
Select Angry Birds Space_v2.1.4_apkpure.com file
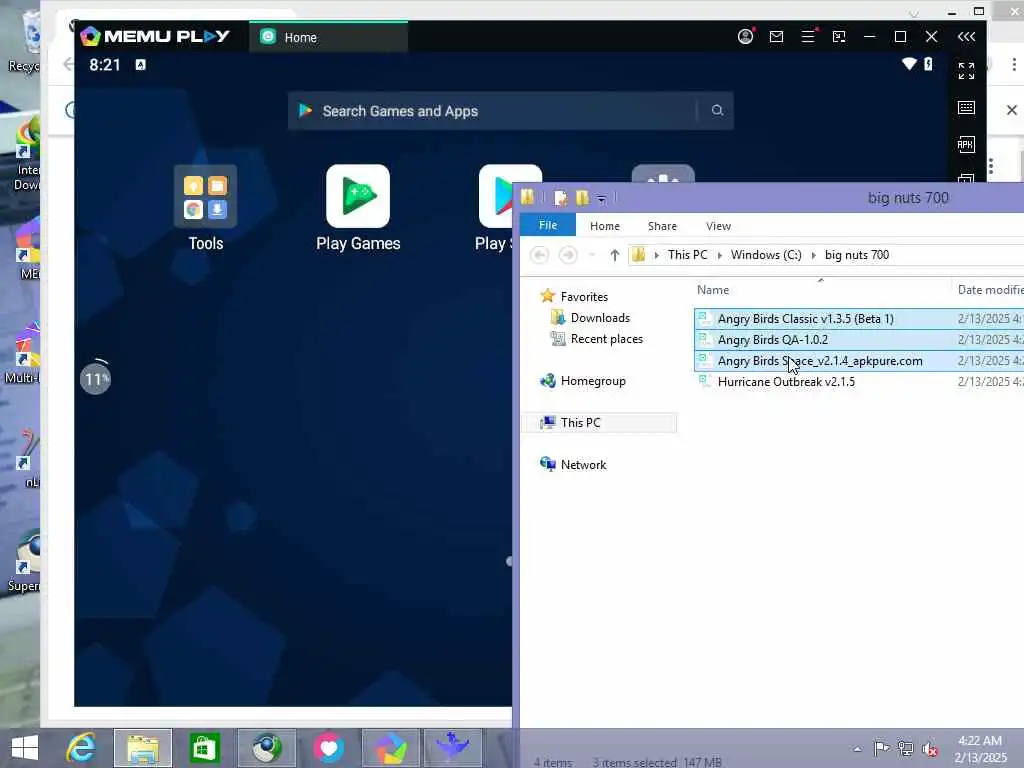[x=820, y=360]
